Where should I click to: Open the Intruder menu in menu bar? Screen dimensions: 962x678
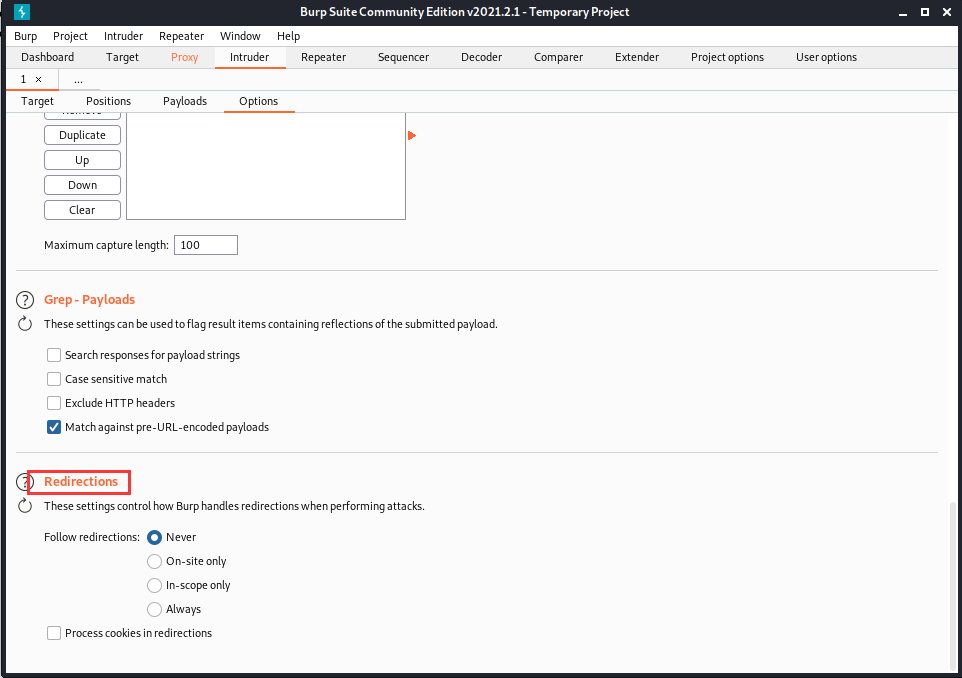(123, 36)
